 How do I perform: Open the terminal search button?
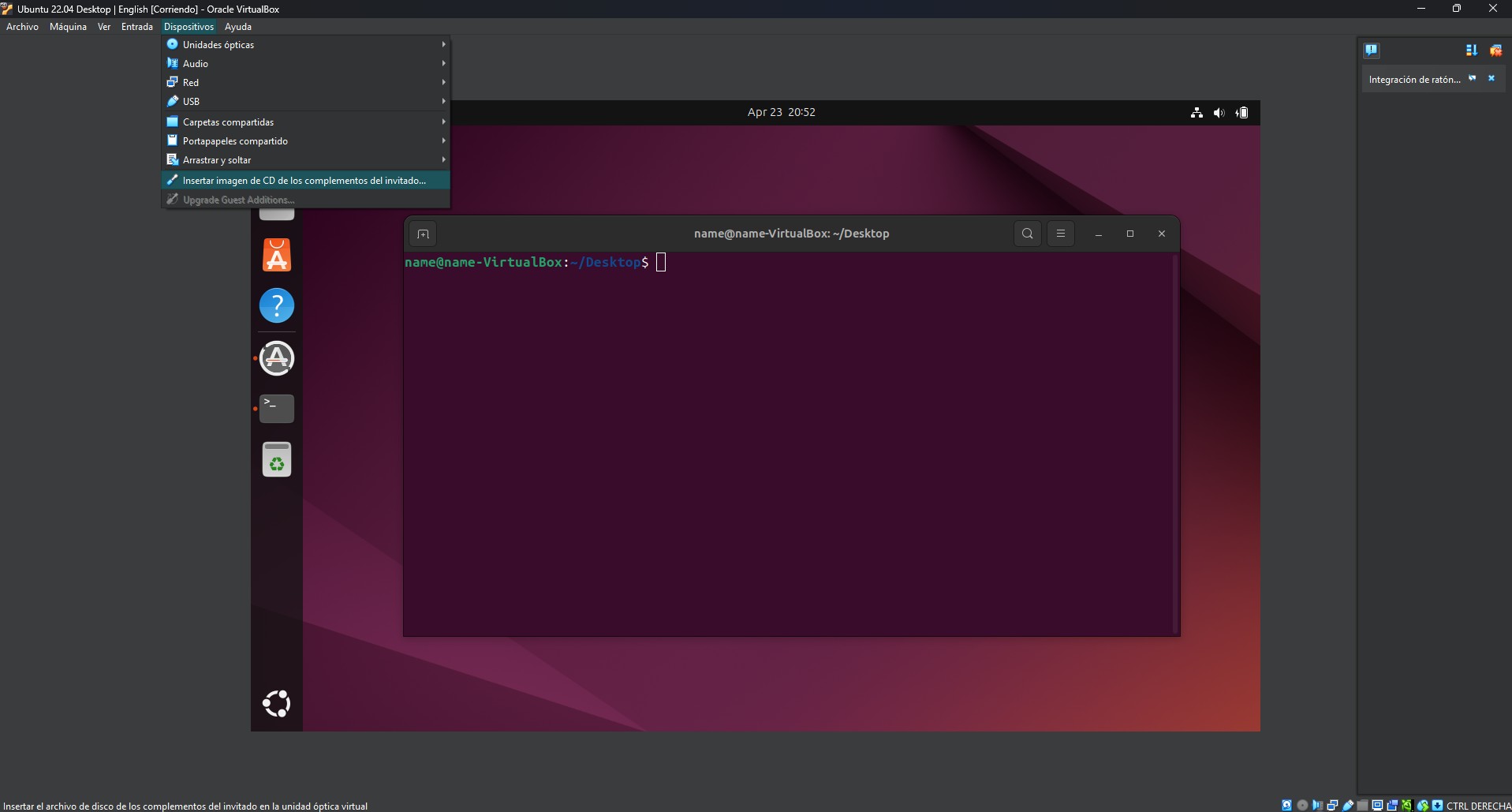coord(1027,234)
